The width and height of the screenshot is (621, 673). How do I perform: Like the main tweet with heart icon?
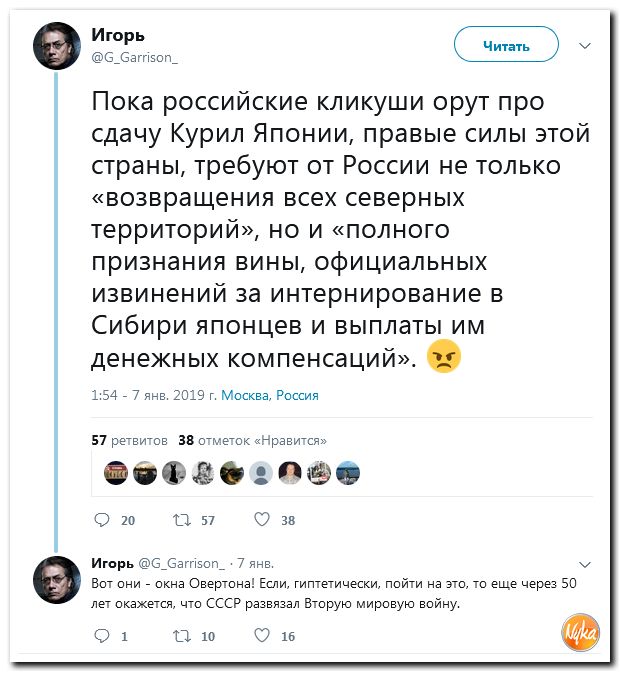(x=262, y=519)
